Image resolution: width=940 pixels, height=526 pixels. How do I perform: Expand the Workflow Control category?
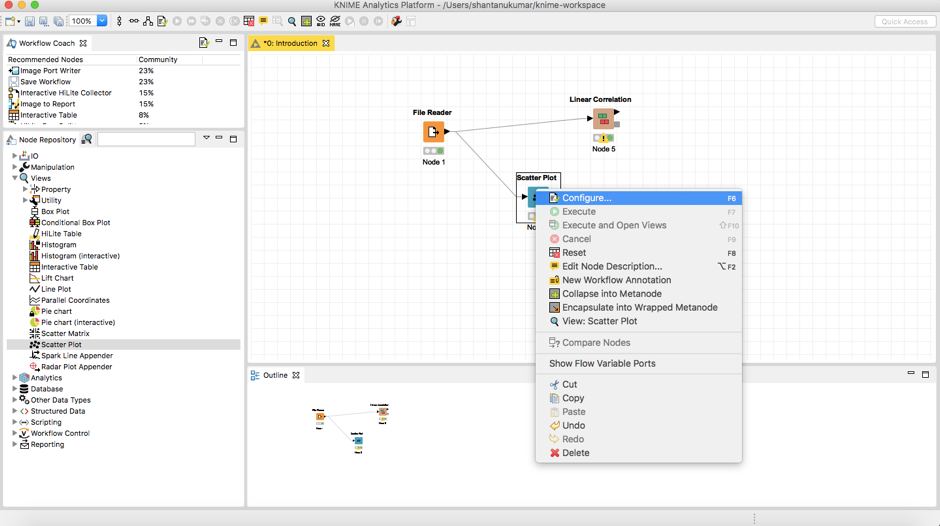[x=15, y=433]
